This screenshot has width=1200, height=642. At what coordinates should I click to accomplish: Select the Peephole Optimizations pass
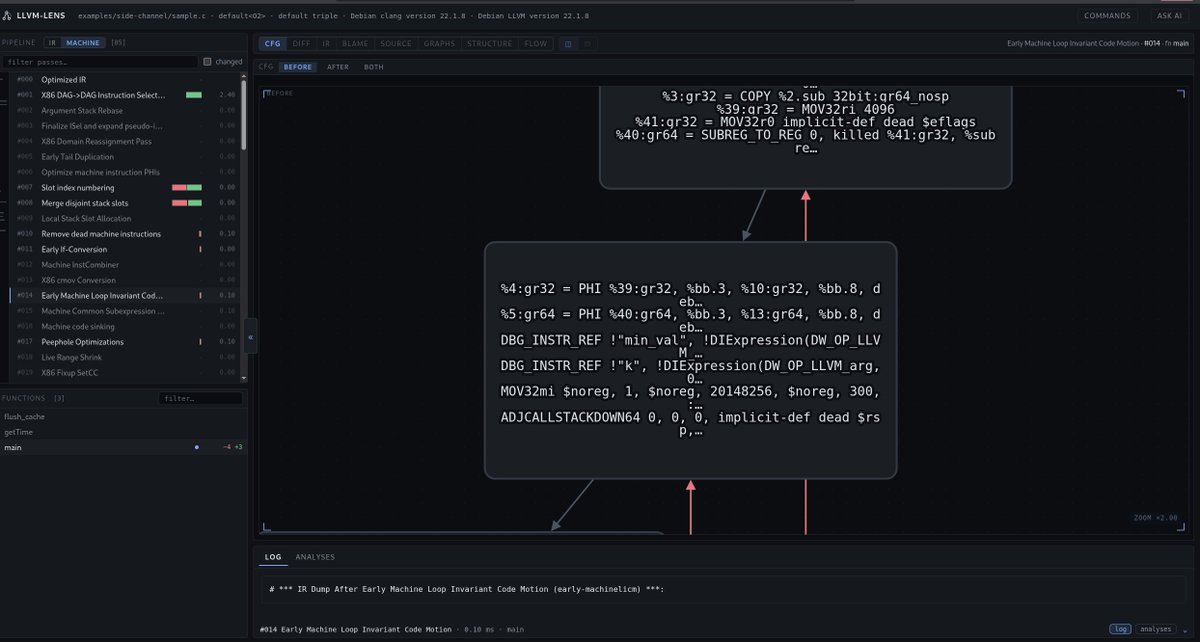click(123, 342)
